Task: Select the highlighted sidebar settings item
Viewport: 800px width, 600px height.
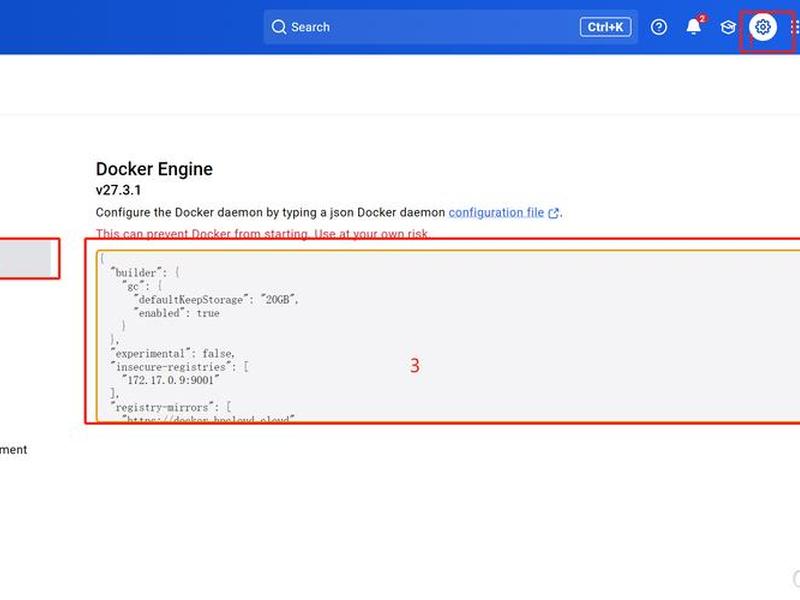Action: pyautogui.click(x=26, y=258)
